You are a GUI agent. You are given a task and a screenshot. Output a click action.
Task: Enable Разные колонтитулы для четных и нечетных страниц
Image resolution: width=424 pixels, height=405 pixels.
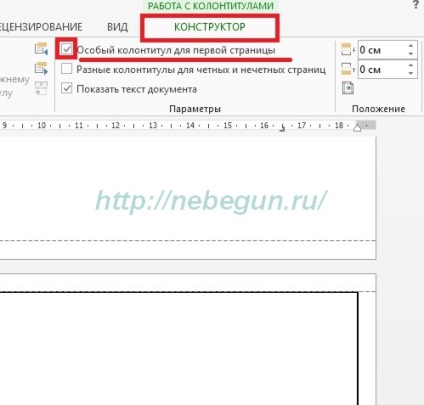(x=67, y=69)
